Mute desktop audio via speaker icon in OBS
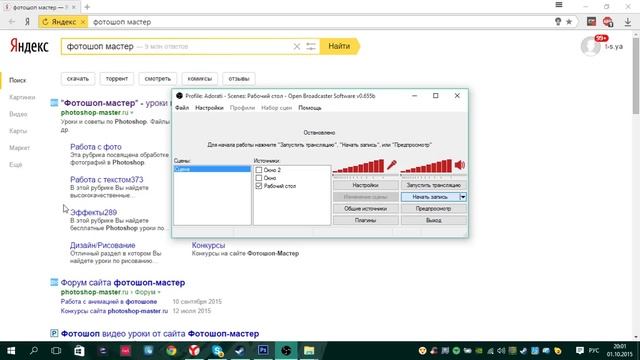Viewport: 640px width, 360px height. pos(460,165)
